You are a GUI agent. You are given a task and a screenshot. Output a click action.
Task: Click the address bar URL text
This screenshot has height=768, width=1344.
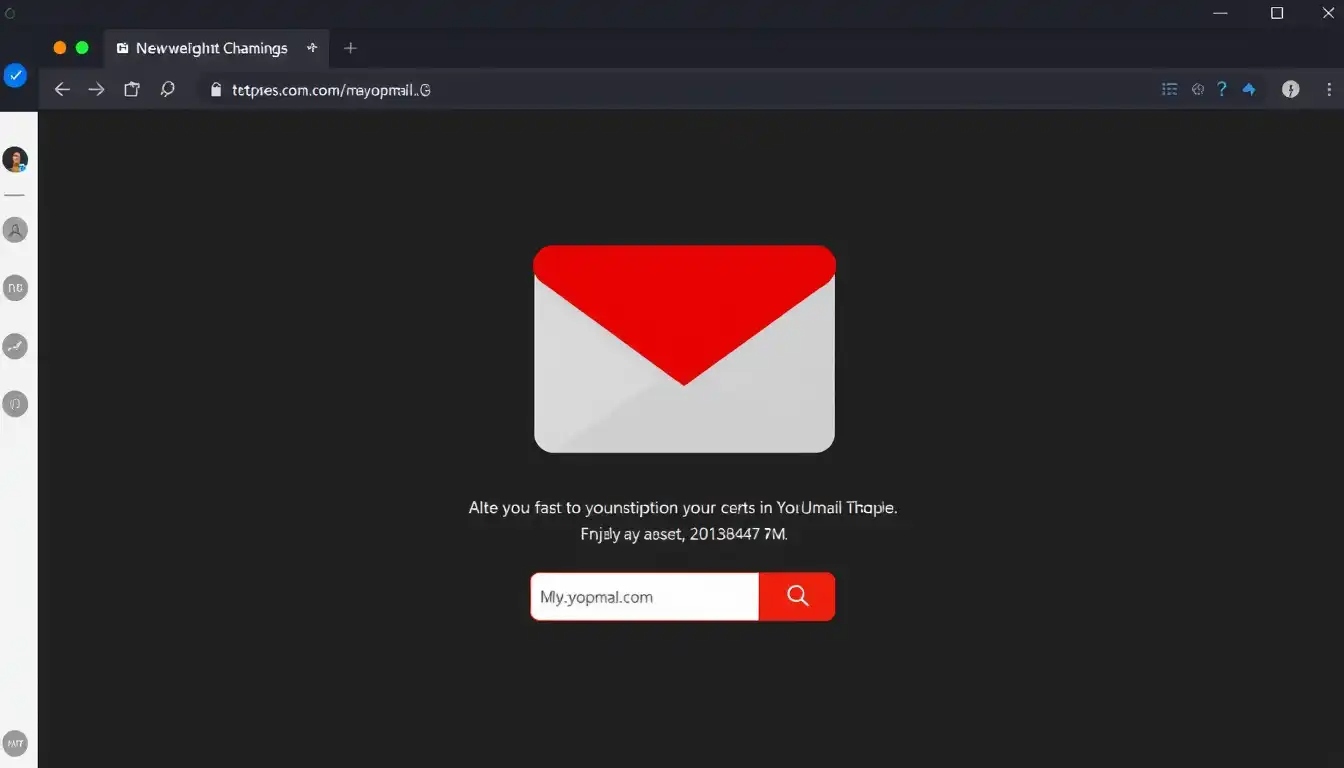[331, 90]
